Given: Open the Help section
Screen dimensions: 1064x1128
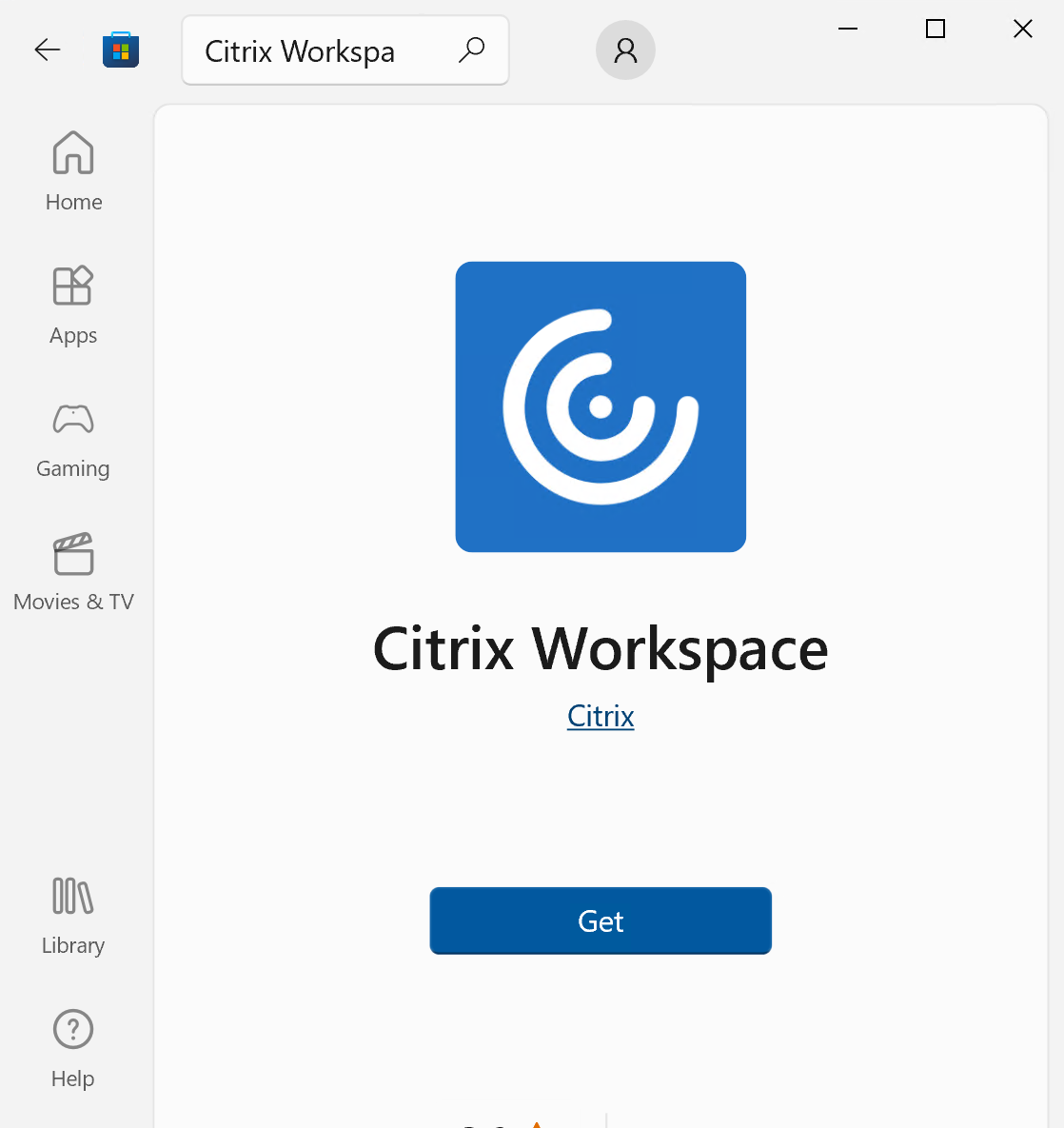Looking at the screenshot, I should click(73, 1029).
